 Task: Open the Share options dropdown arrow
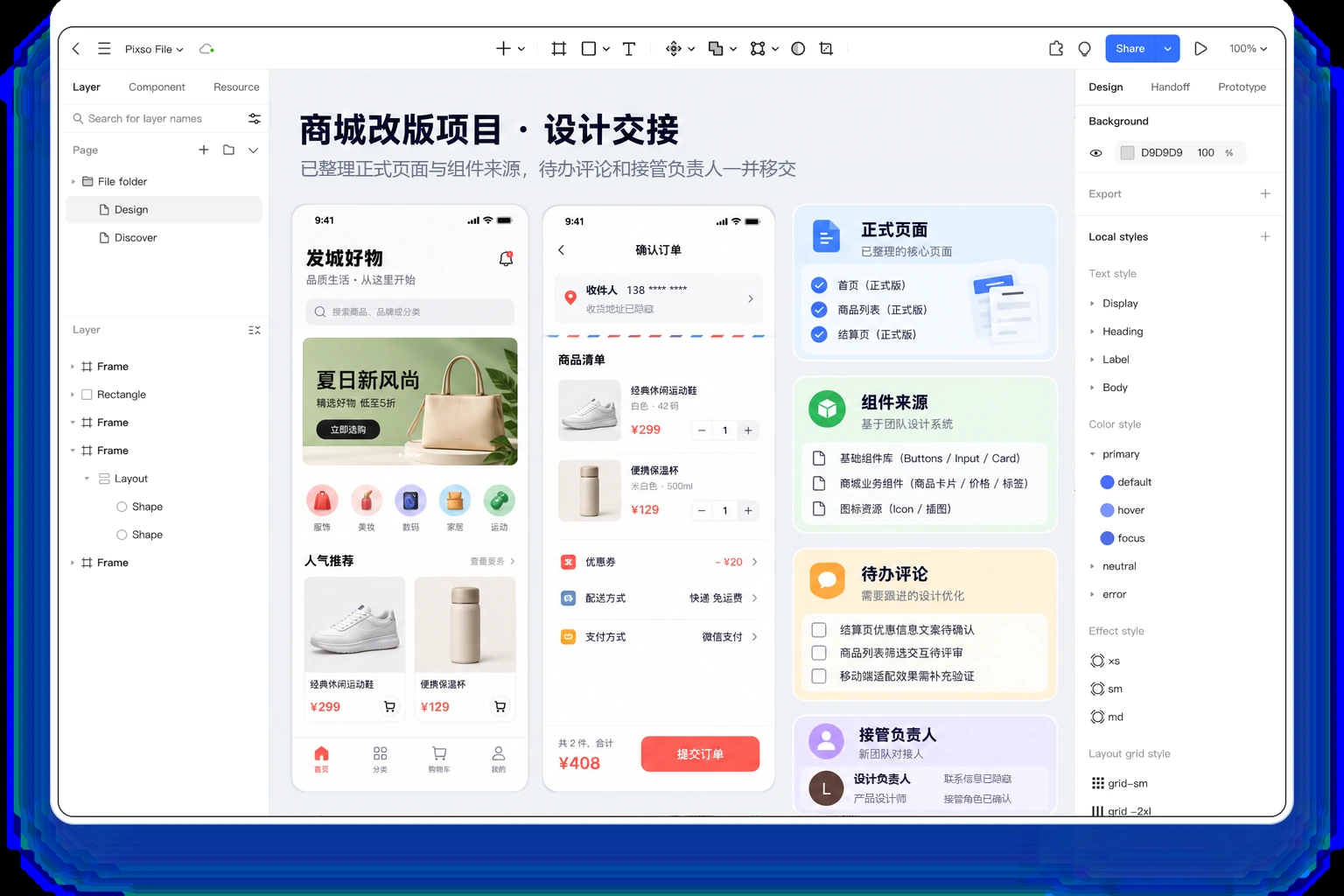click(x=1167, y=49)
